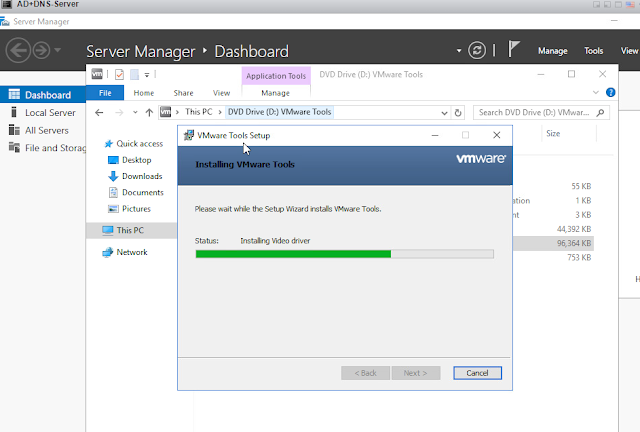Click AD+DNS-Server VM tab icon
The height and width of the screenshot is (432, 640).
coord(7,4)
